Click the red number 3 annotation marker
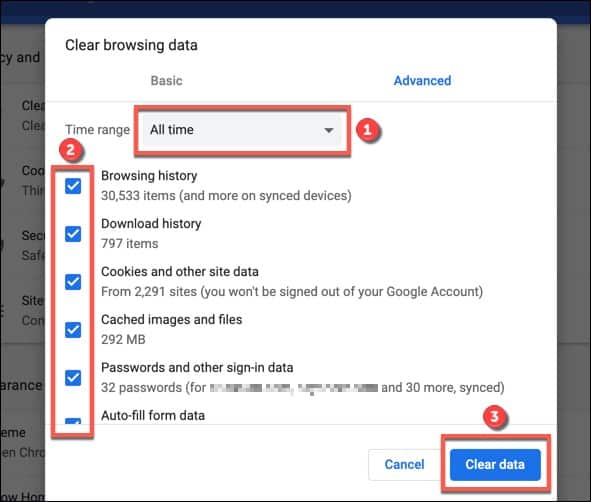Screen dimensions: 591x502 pyautogui.click(x=495, y=416)
